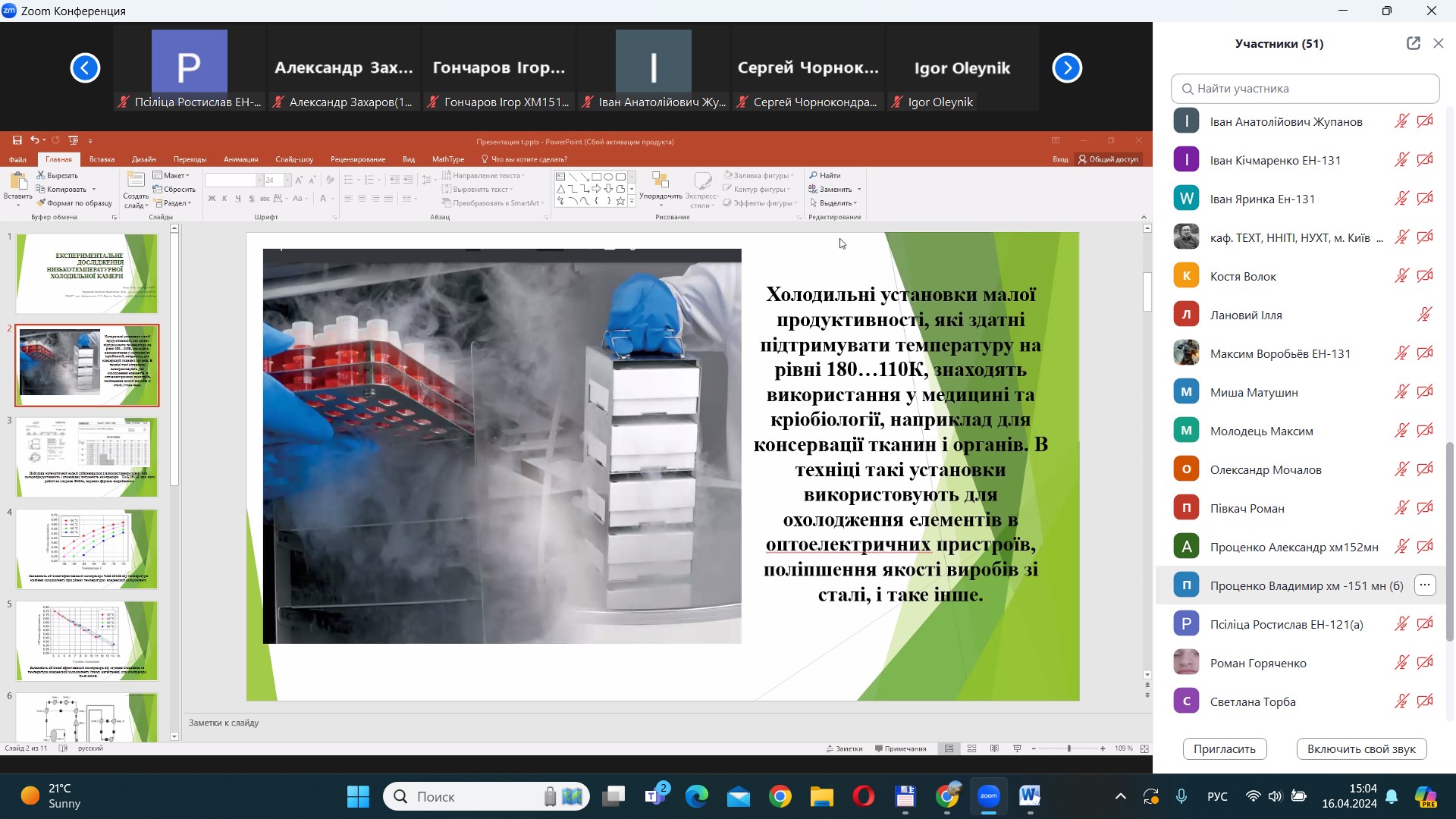
Task: Click the PowerPoint save icon
Action: point(17,140)
